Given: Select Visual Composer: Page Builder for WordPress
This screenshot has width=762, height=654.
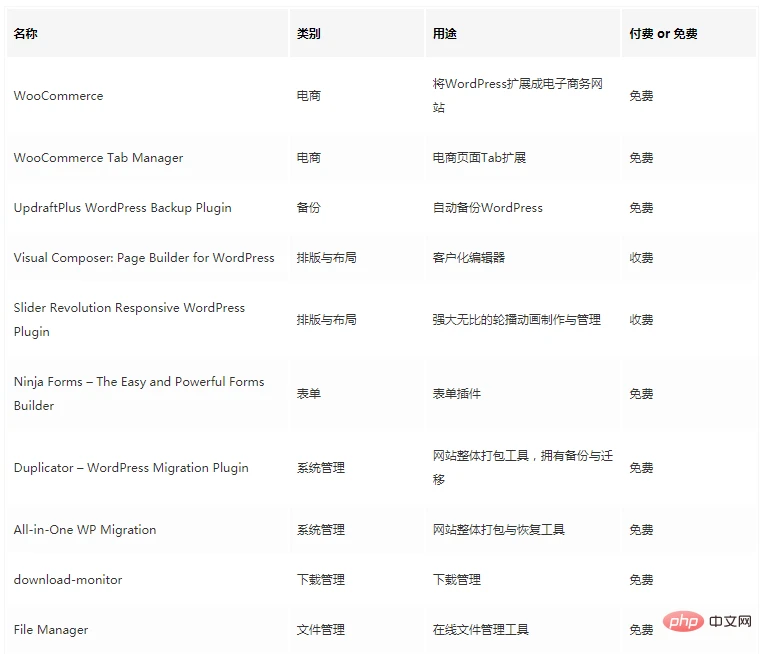Looking at the screenshot, I should point(144,258).
